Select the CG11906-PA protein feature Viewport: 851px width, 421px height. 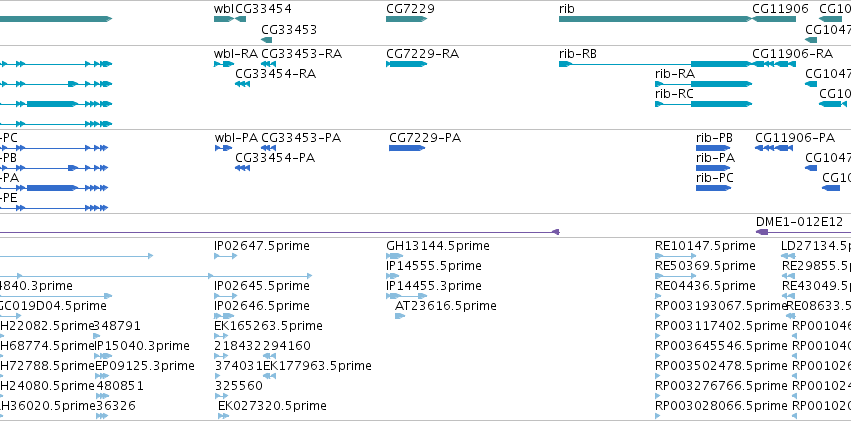tap(774, 148)
